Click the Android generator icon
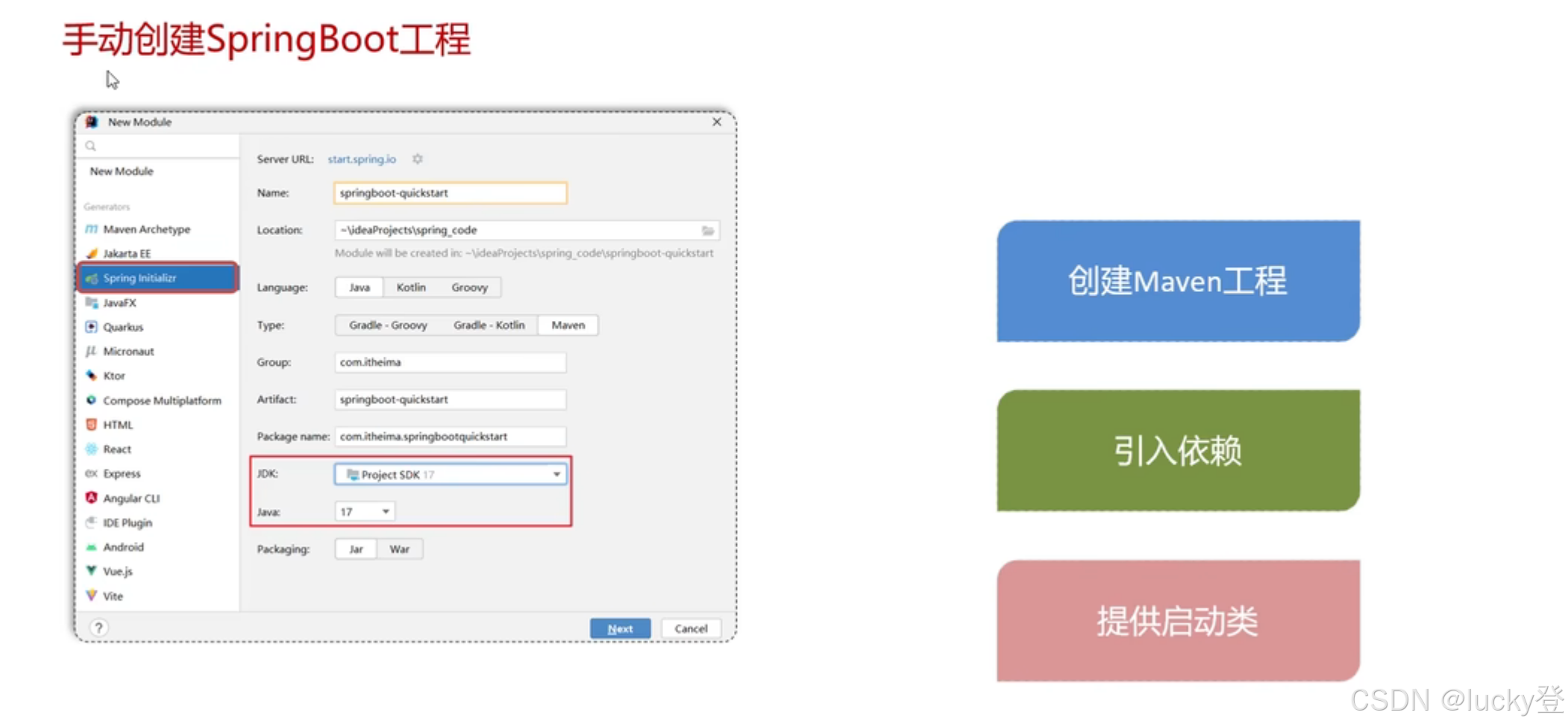This screenshot has height=727, width=1568. pos(91,547)
